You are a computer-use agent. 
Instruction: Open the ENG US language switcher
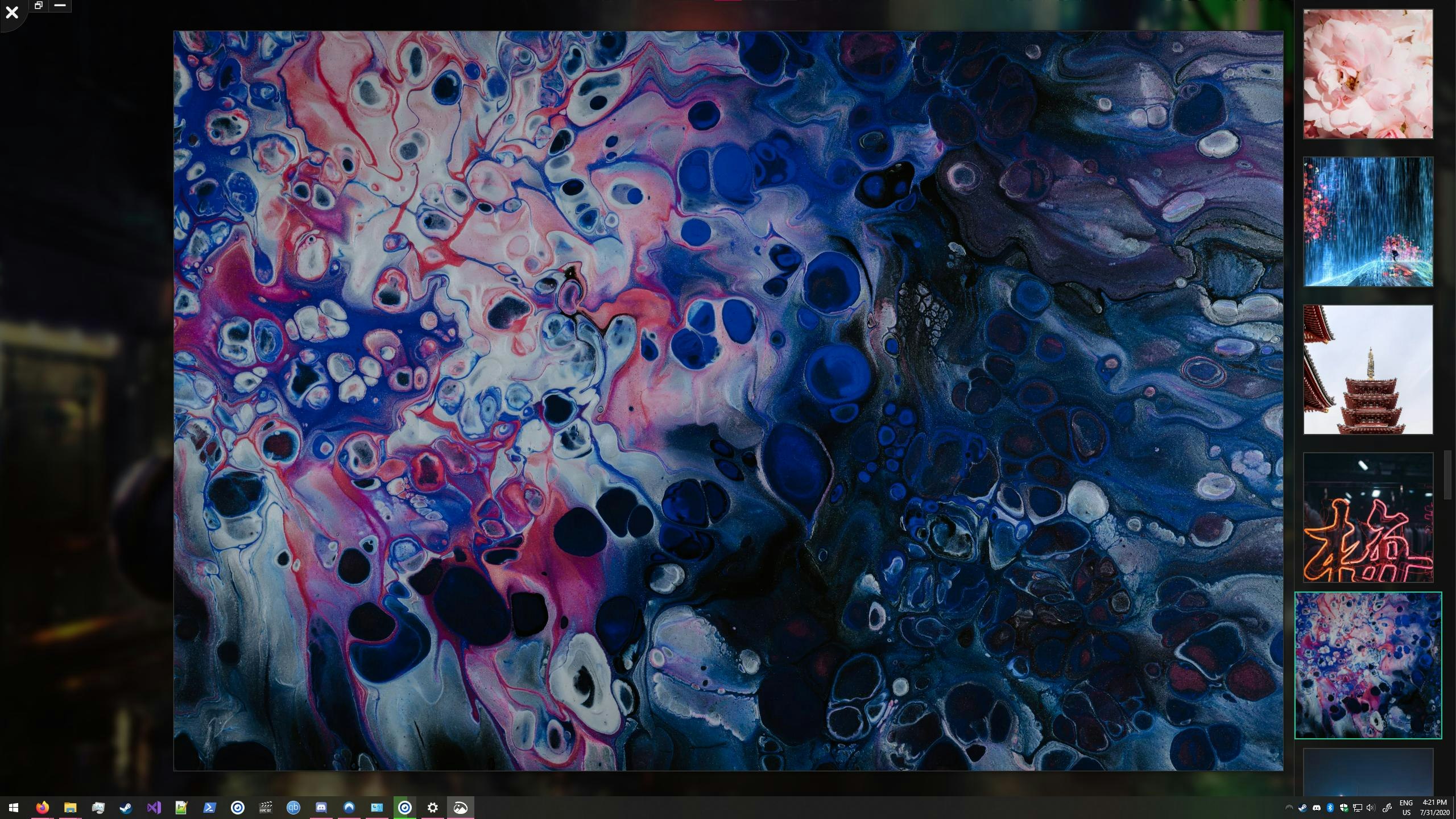click(x=1406, y=808)
